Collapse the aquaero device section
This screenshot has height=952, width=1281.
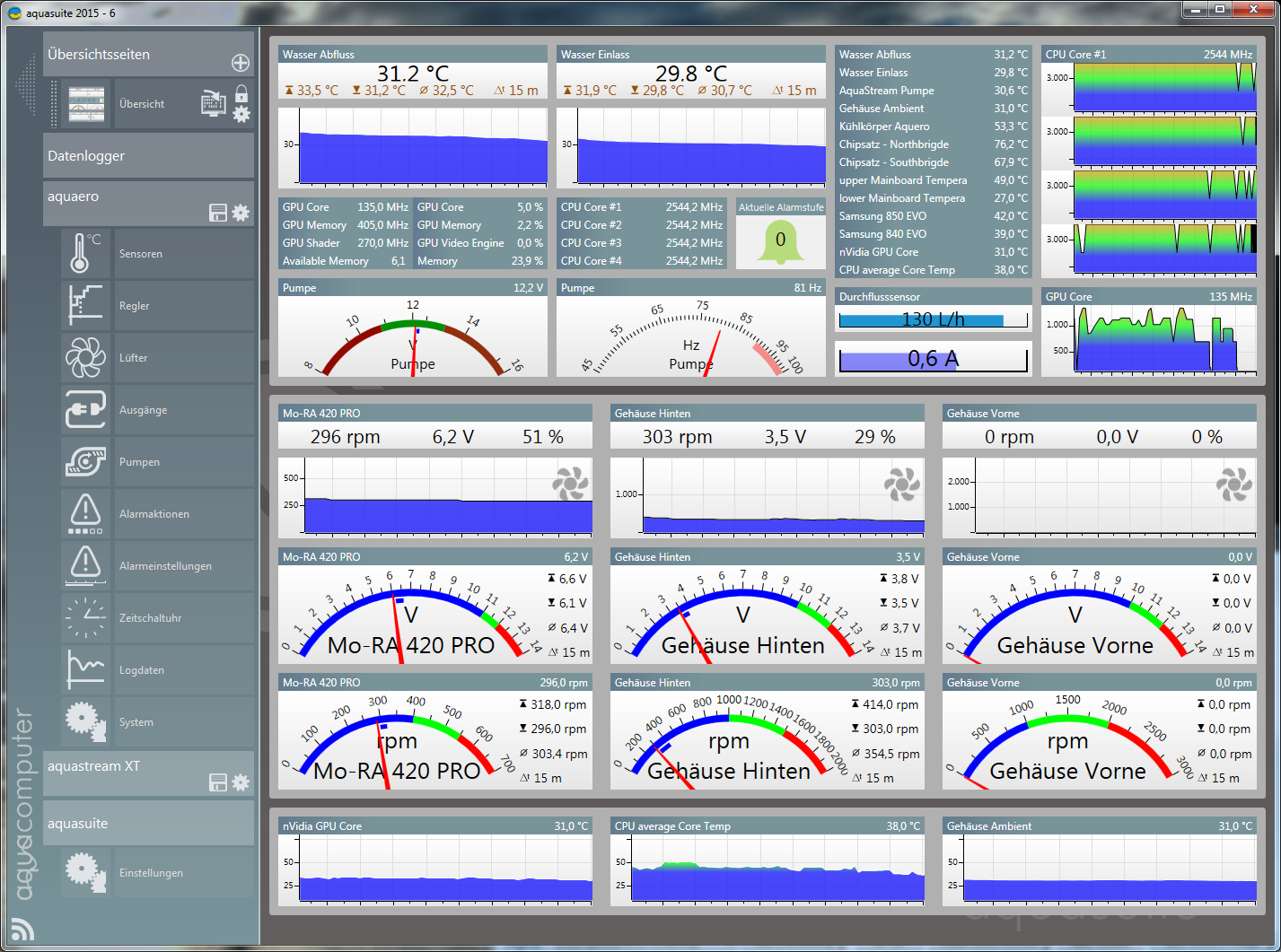click(126, 197)
